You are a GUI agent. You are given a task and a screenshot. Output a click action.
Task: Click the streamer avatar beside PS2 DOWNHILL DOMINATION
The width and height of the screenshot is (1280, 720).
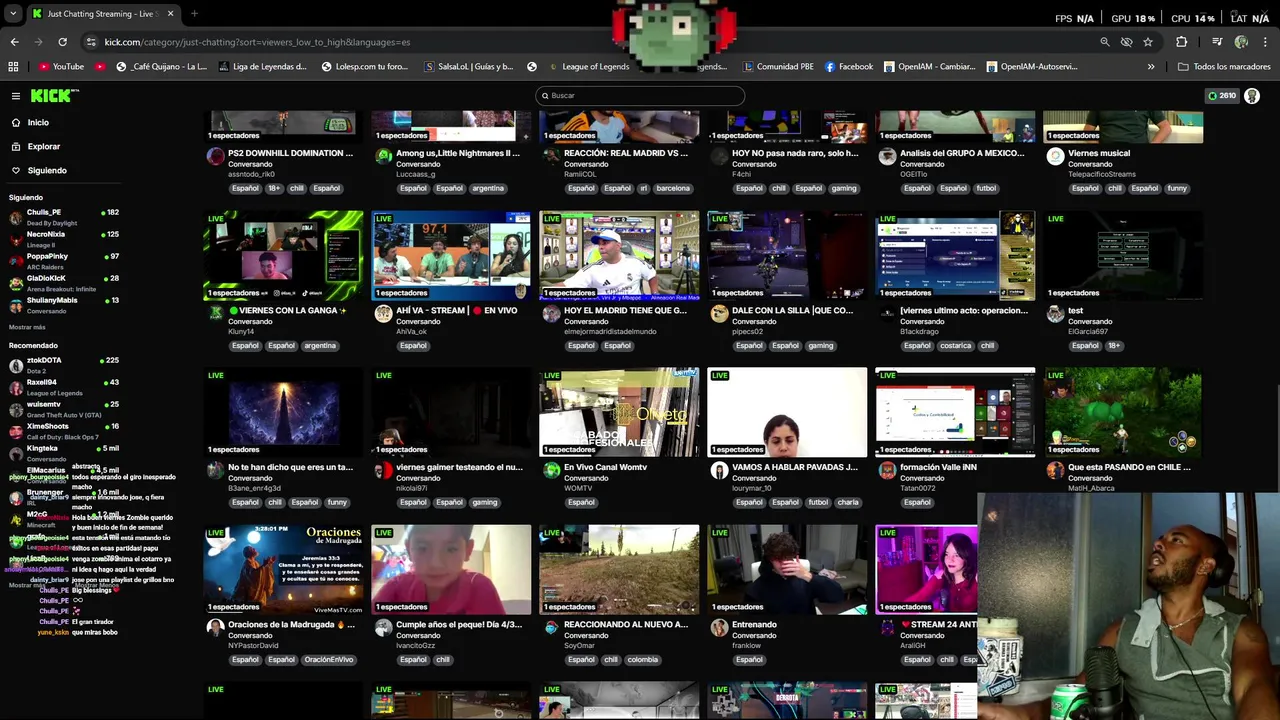[x=215, y=156]
